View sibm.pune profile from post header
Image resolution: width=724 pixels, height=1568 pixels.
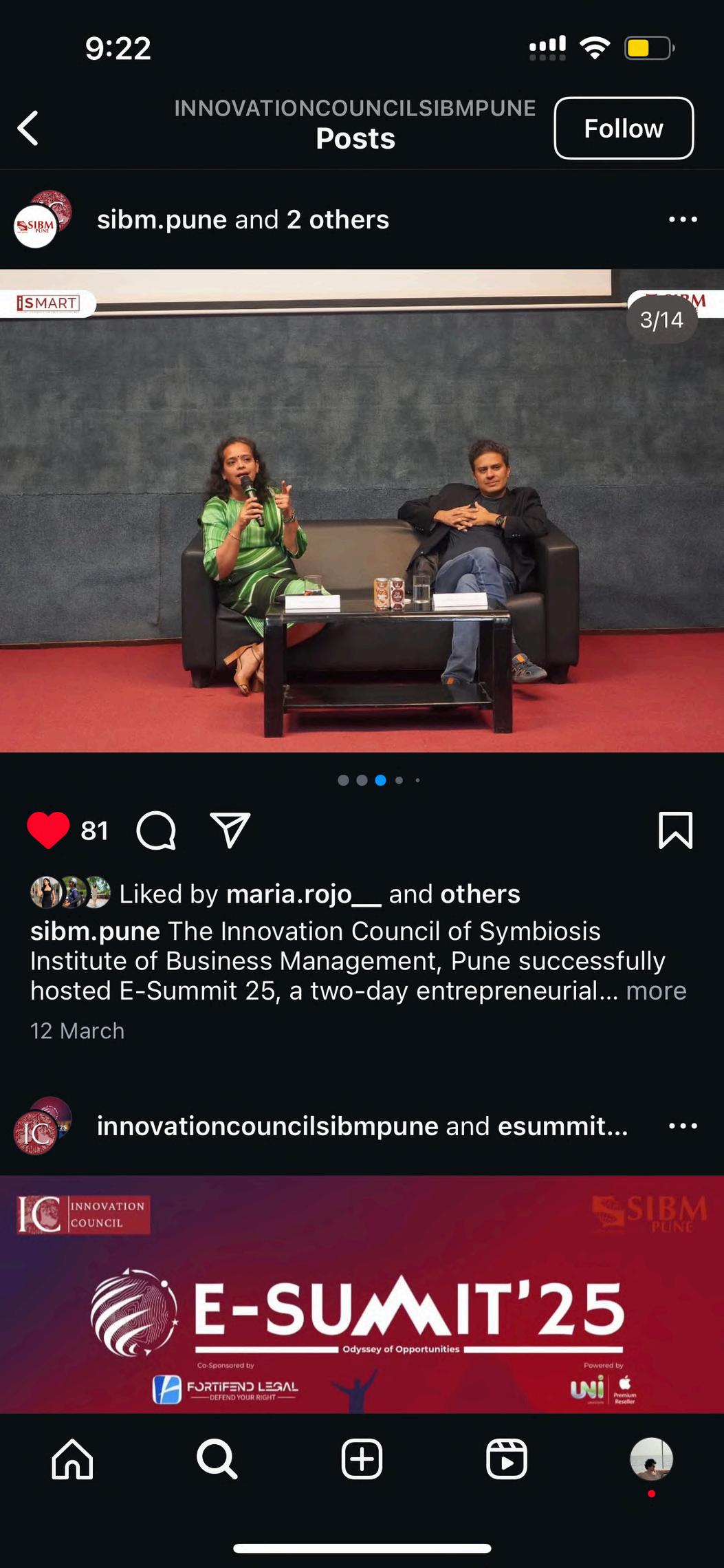[162, 219]
